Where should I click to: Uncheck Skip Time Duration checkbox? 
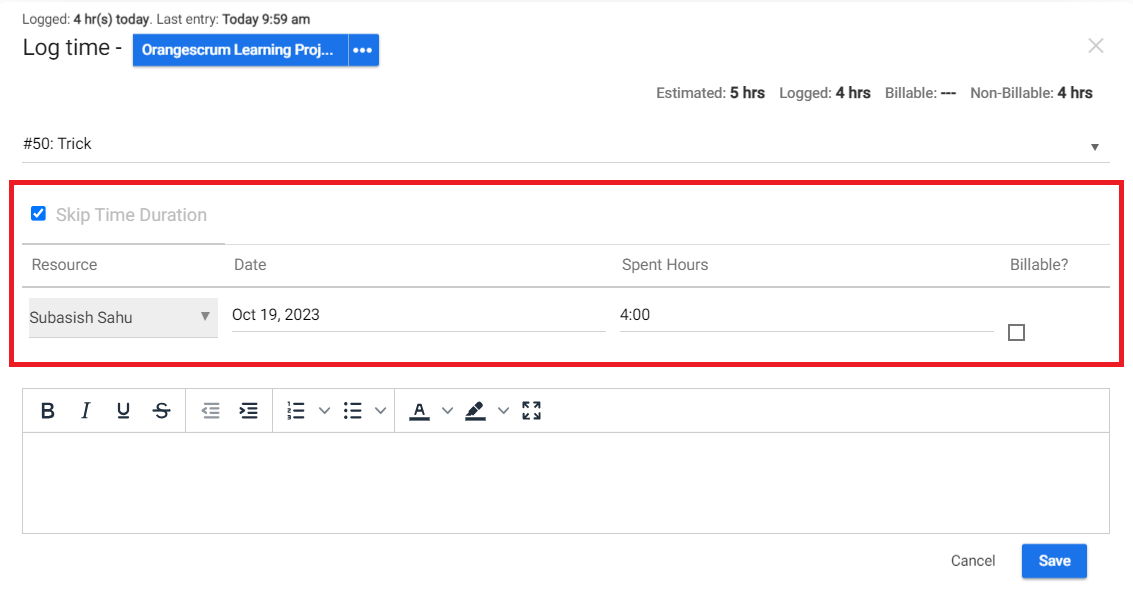(x=38, y=213)
